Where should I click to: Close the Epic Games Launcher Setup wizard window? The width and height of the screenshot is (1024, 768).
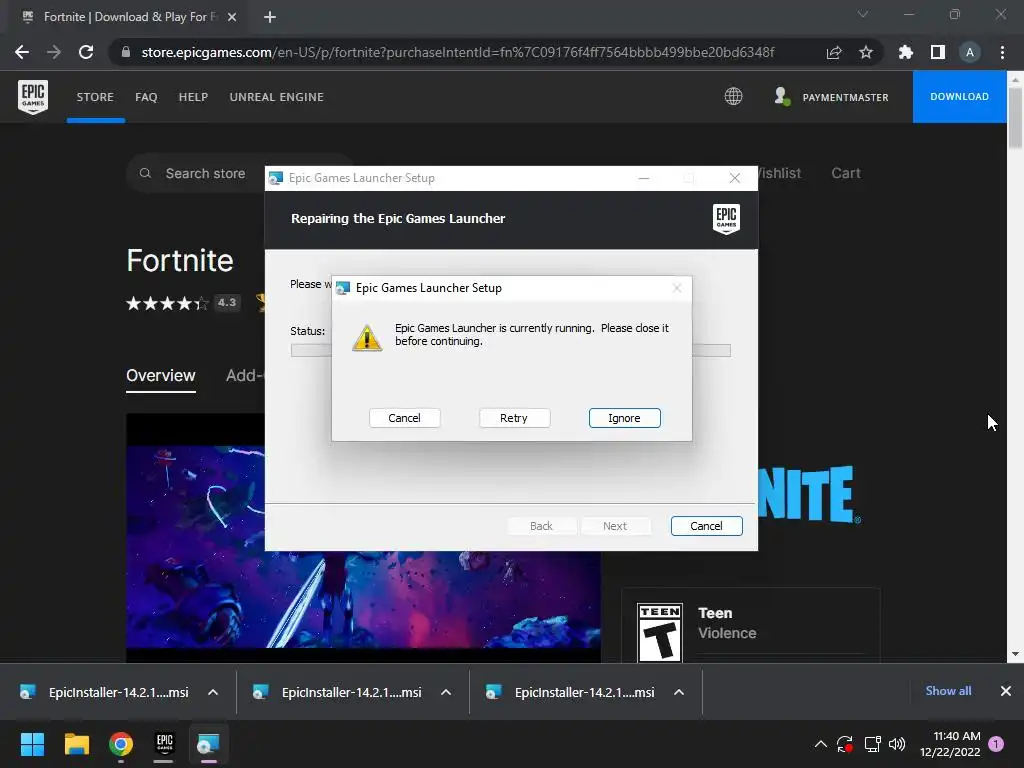(735, 178)
